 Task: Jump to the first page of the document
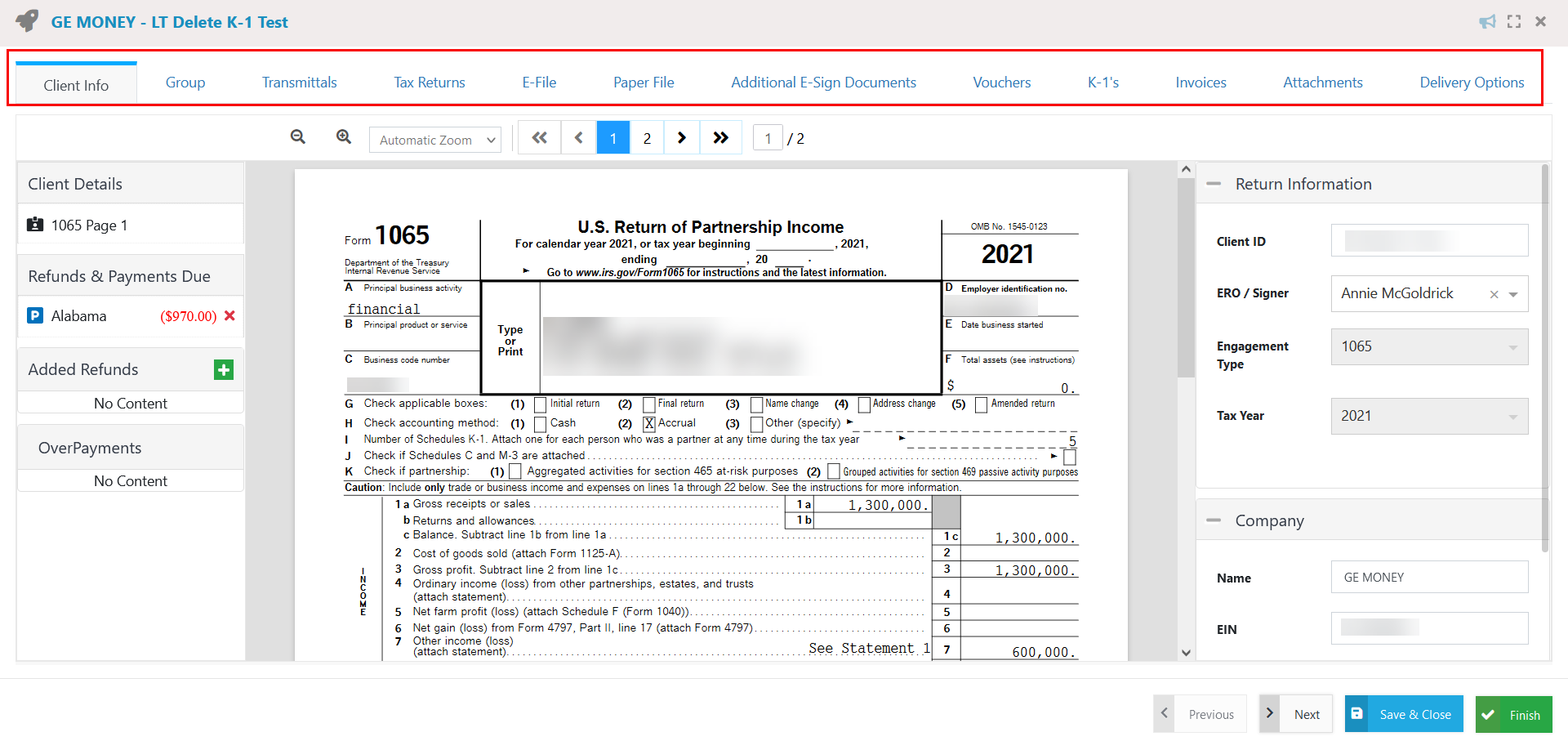(x=539, y=137)
